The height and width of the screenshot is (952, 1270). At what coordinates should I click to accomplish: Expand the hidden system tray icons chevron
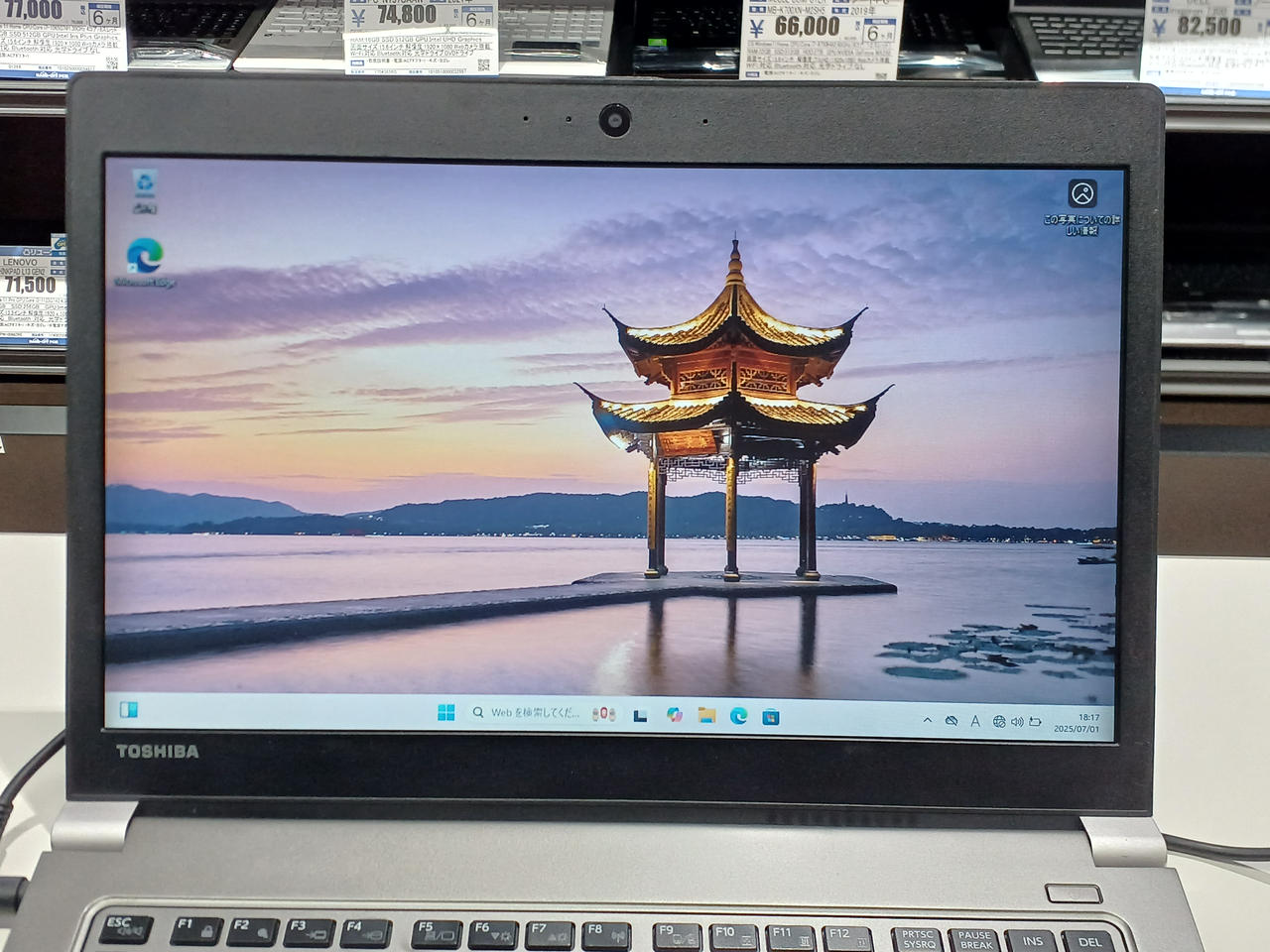(927, 720)
